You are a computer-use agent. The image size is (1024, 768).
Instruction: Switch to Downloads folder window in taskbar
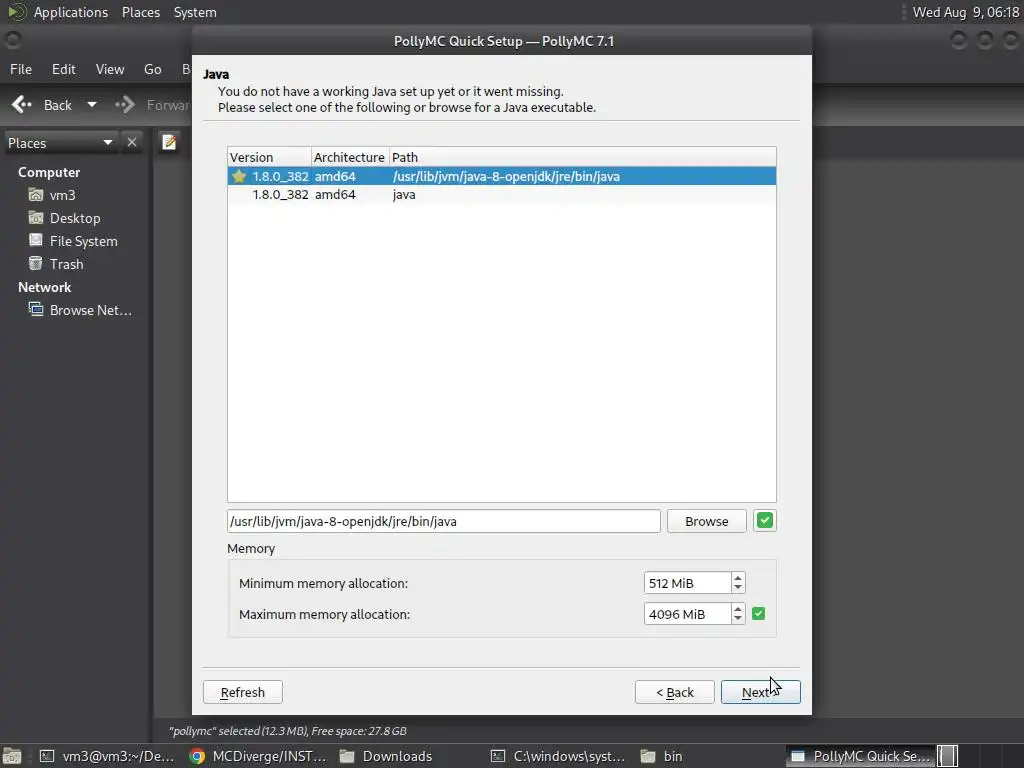387,756
